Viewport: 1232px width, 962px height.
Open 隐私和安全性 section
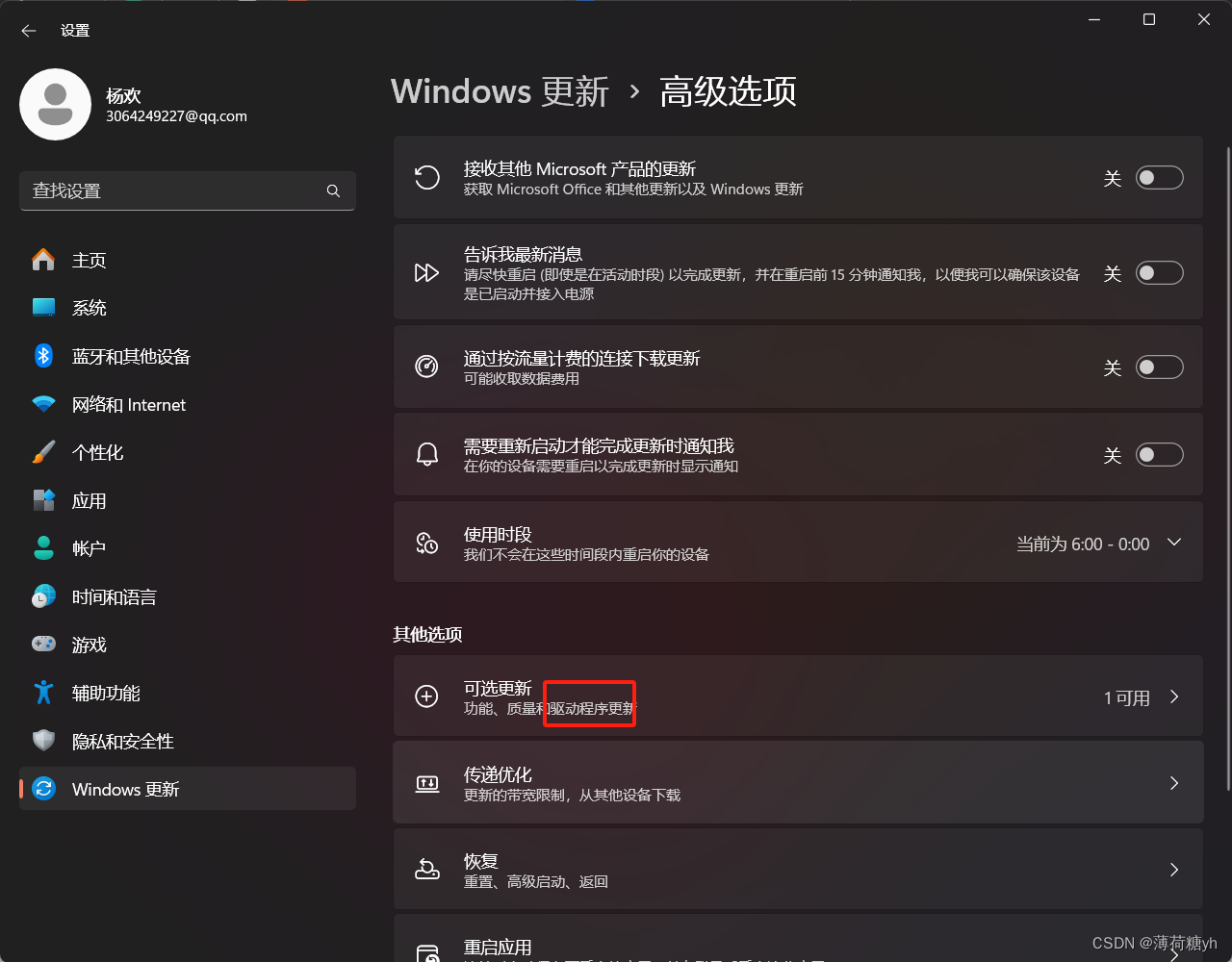(188, 741)
